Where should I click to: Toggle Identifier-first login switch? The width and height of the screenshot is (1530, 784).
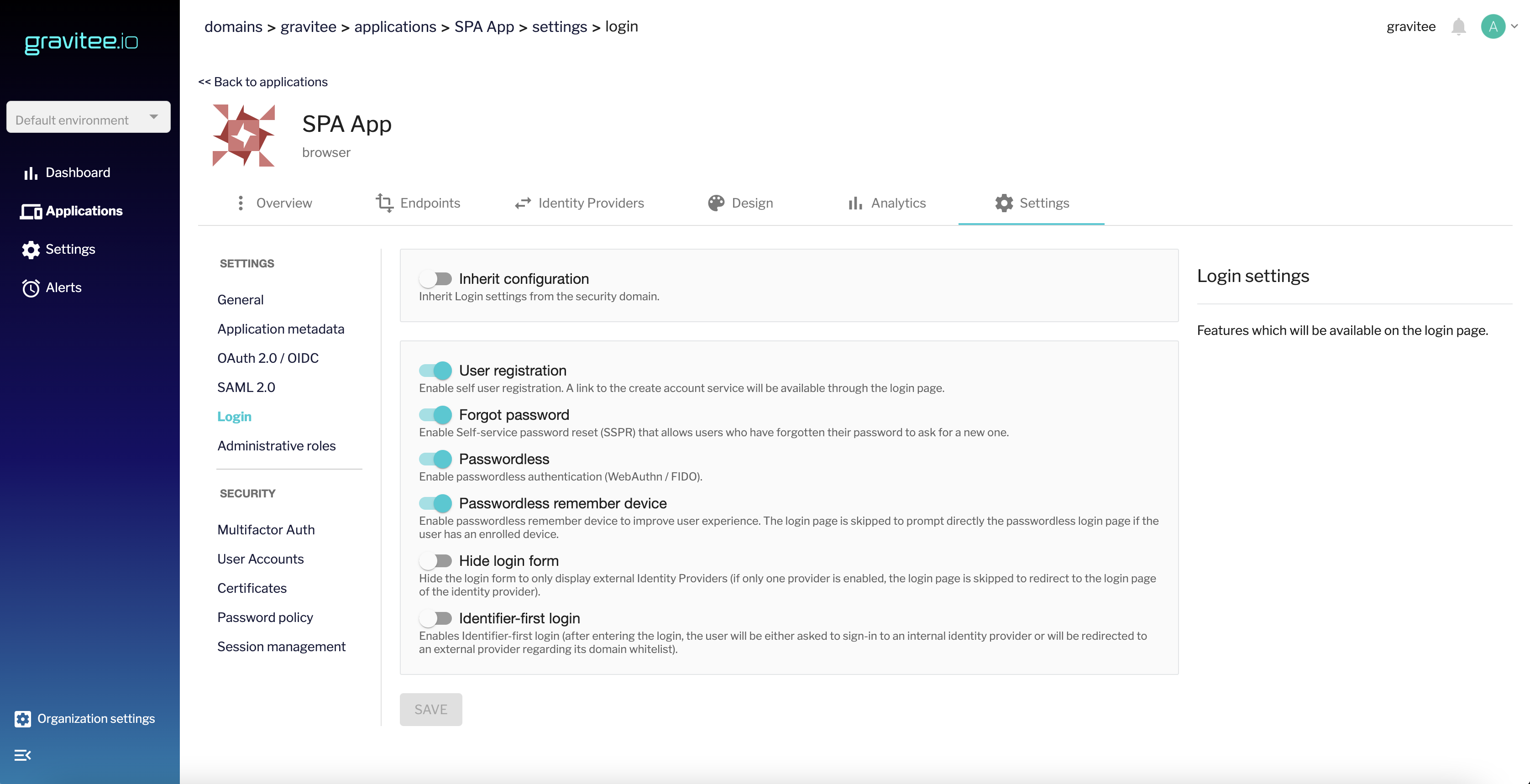[435, 618]
